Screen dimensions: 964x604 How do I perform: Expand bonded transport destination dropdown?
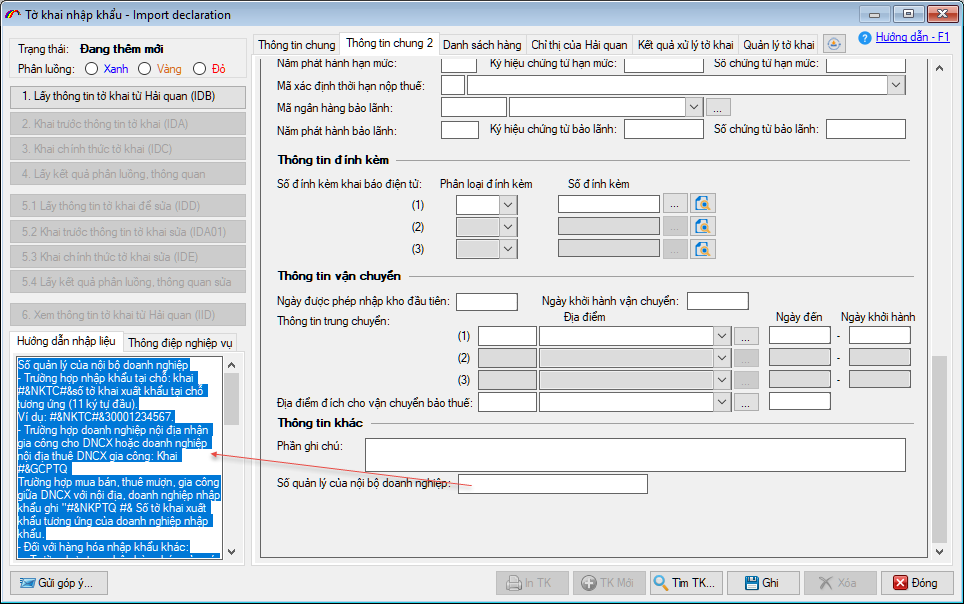tap(722, 402)
